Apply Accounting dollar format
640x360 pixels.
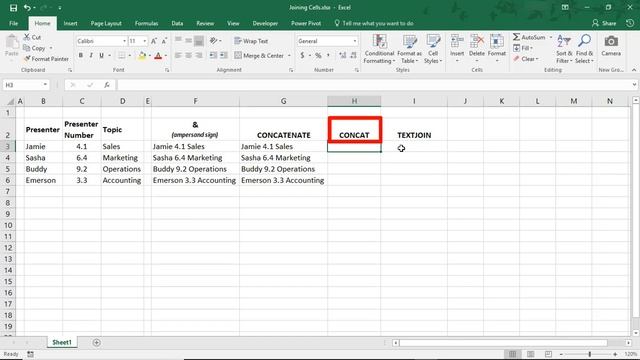(302, 56)
